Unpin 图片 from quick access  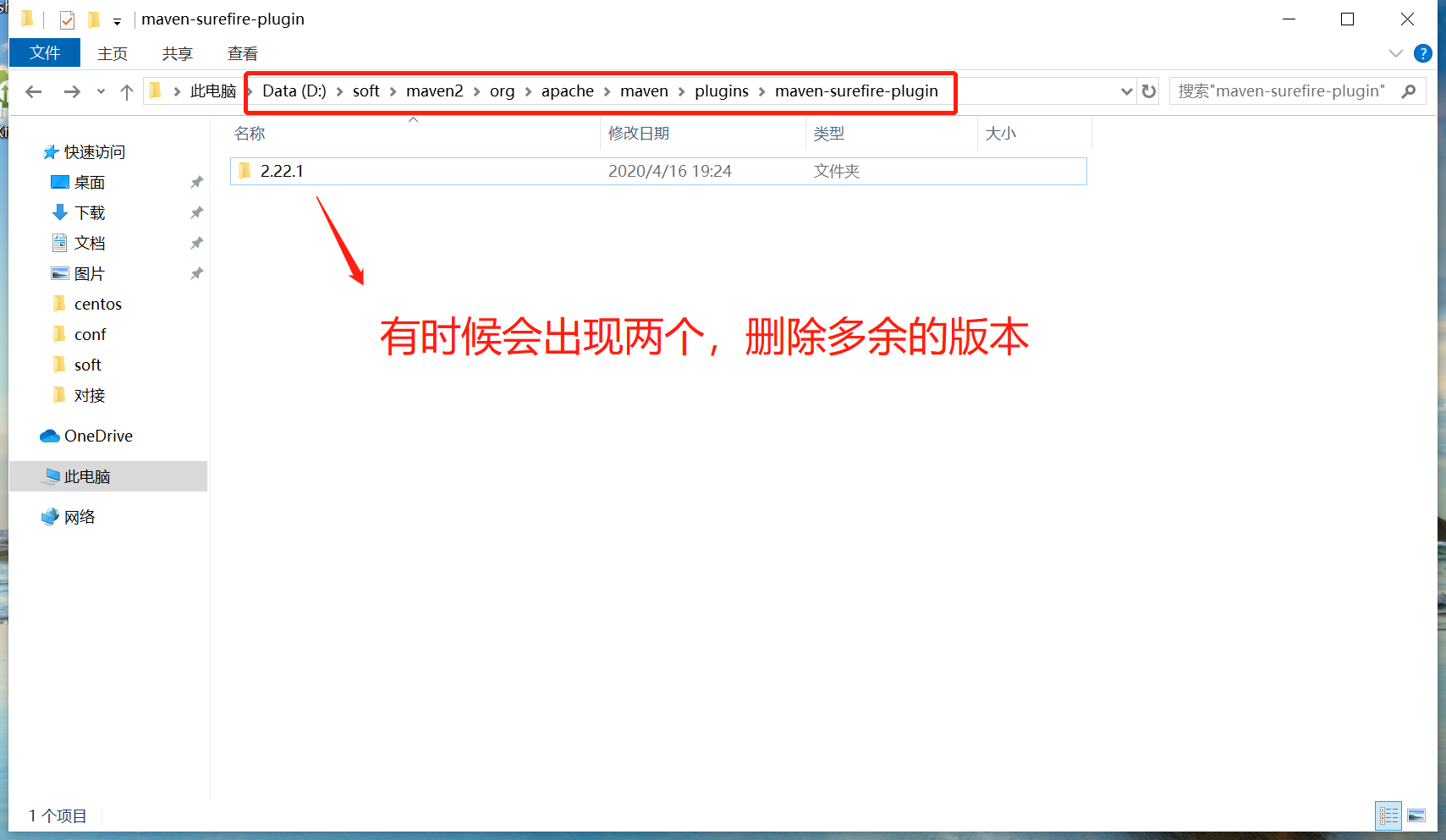[196, 273]
